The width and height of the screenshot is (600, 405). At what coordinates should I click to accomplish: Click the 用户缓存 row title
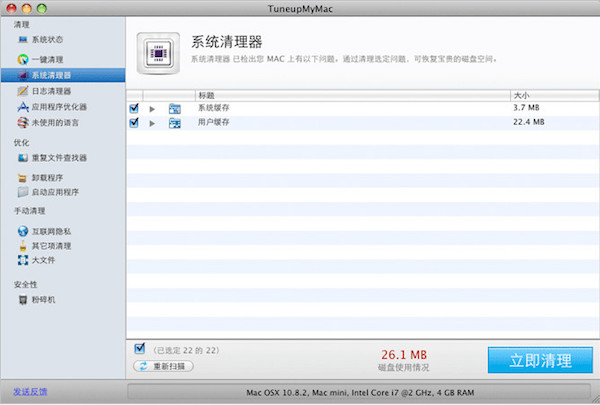click(x=214, y=122)
